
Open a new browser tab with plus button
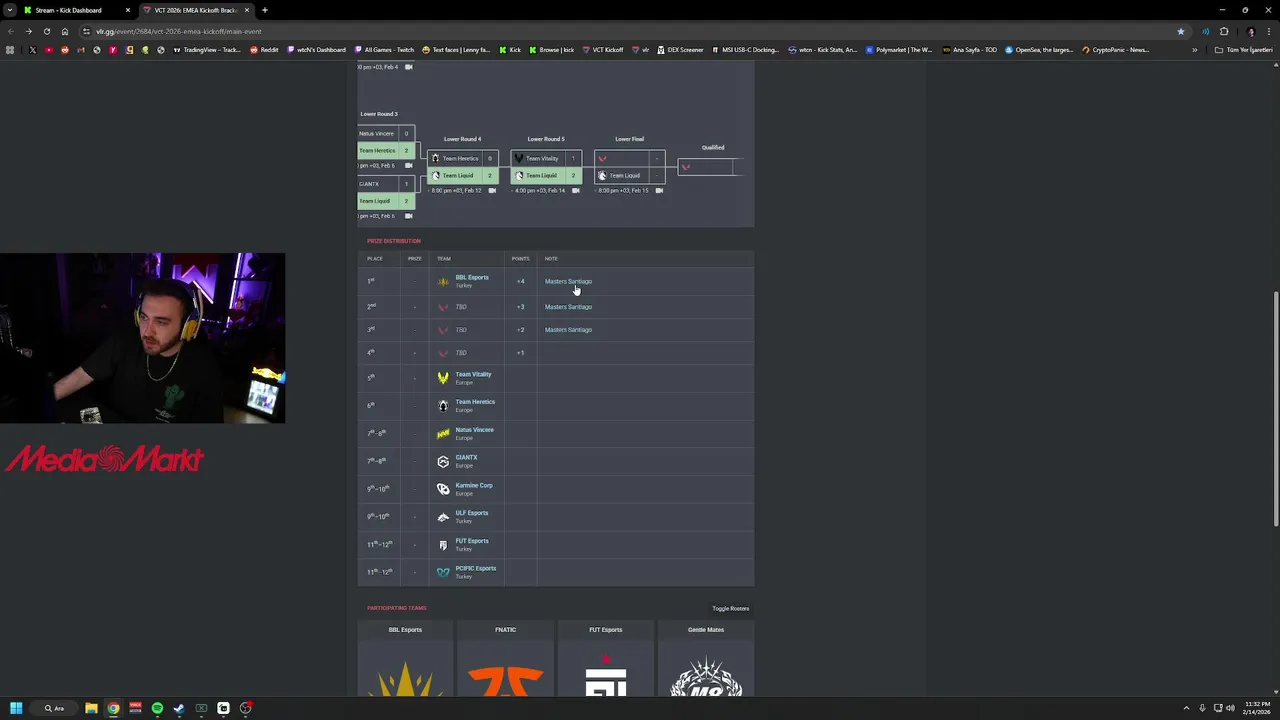click(265, 10)
